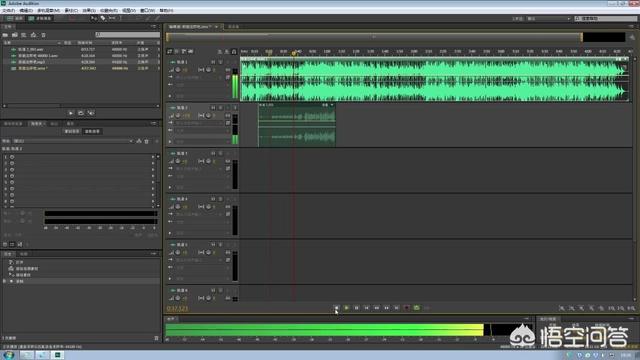Click the Files panel search field
The height and width of the screenshot is (360, 640).
tap(128, 35)
